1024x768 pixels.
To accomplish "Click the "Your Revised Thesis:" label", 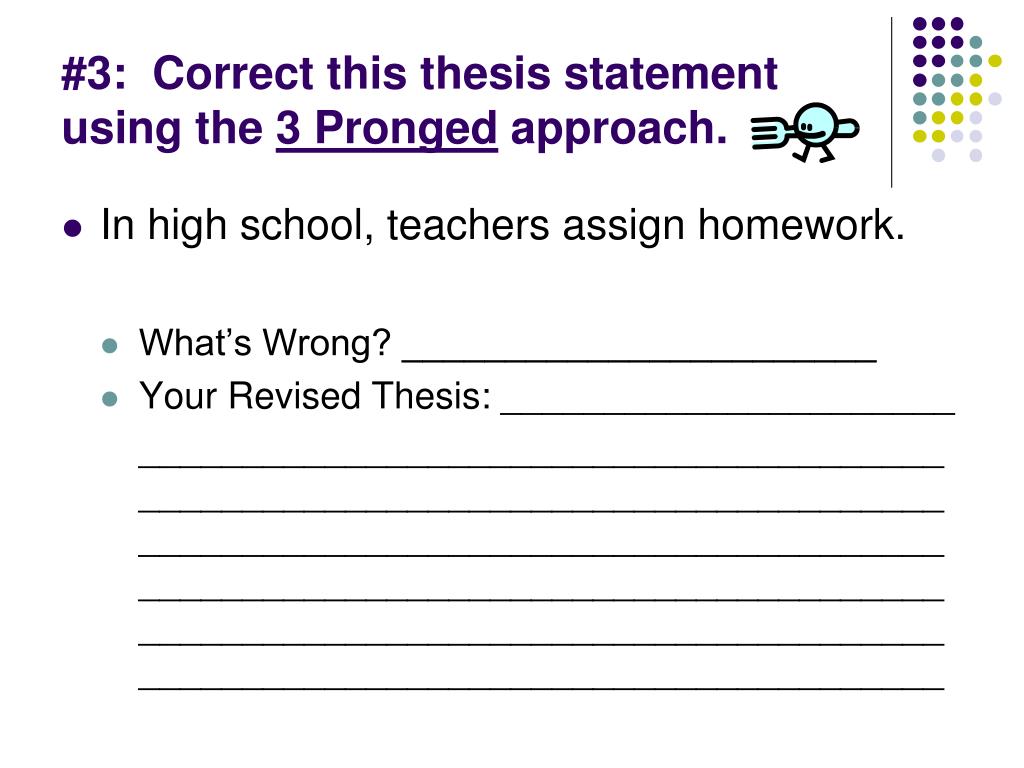I will click(315, 396).
